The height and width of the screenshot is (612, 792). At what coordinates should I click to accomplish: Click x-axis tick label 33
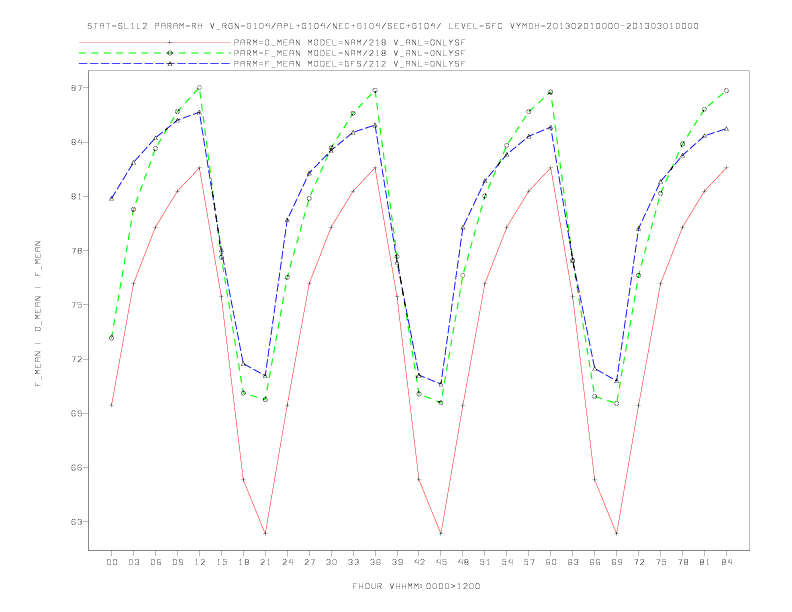pyautogui.click(x=353, y=562)
